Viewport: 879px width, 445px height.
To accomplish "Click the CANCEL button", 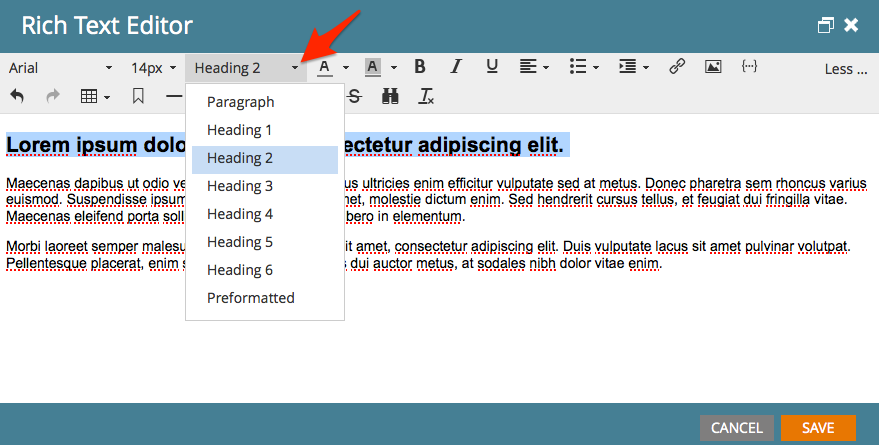I will [737, 428].
